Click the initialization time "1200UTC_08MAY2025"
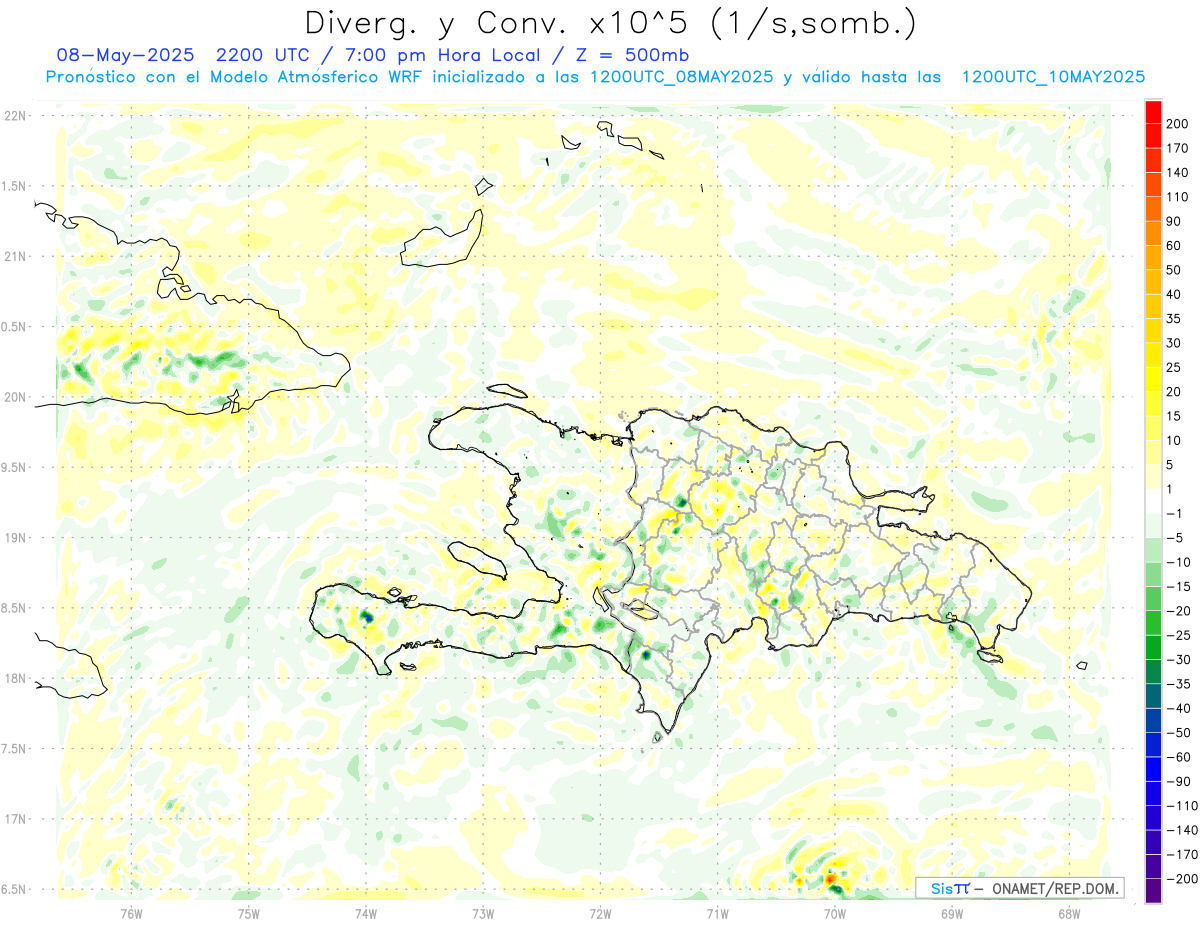The image size is (1200, 927). [682, 77]
